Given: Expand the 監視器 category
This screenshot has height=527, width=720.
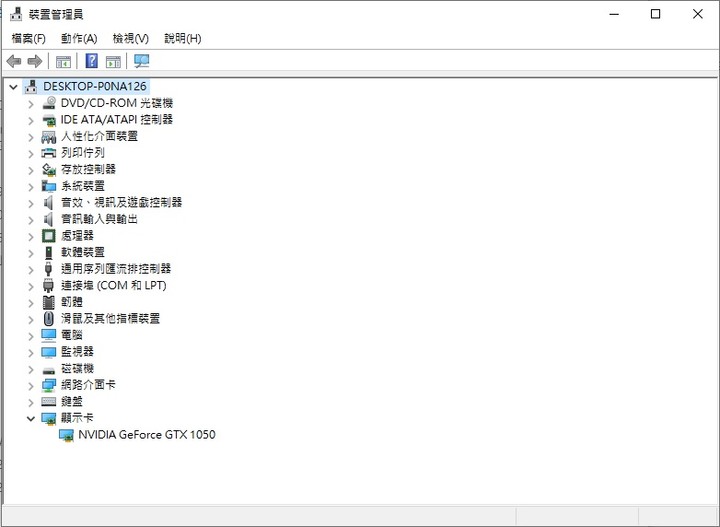Looking at the screenshot, I should point(31,353).
